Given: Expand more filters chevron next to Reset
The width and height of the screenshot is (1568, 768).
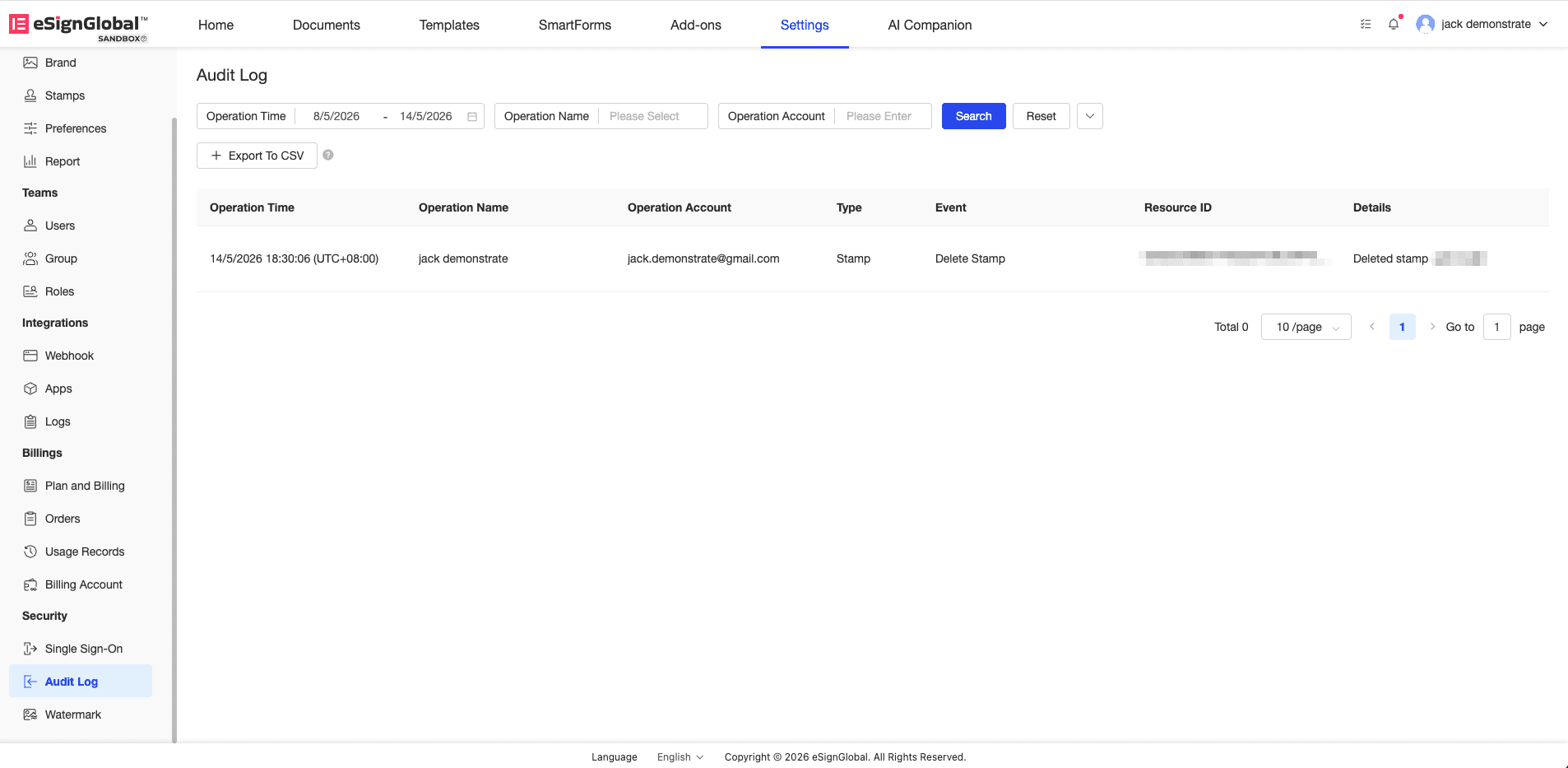Looking at the screenshot, I should [1090, 116].
